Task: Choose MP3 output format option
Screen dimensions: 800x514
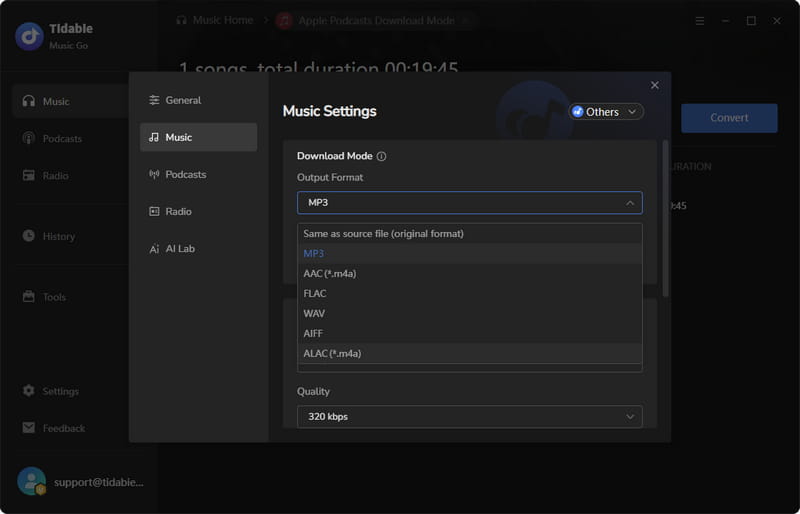Action: 469,254
